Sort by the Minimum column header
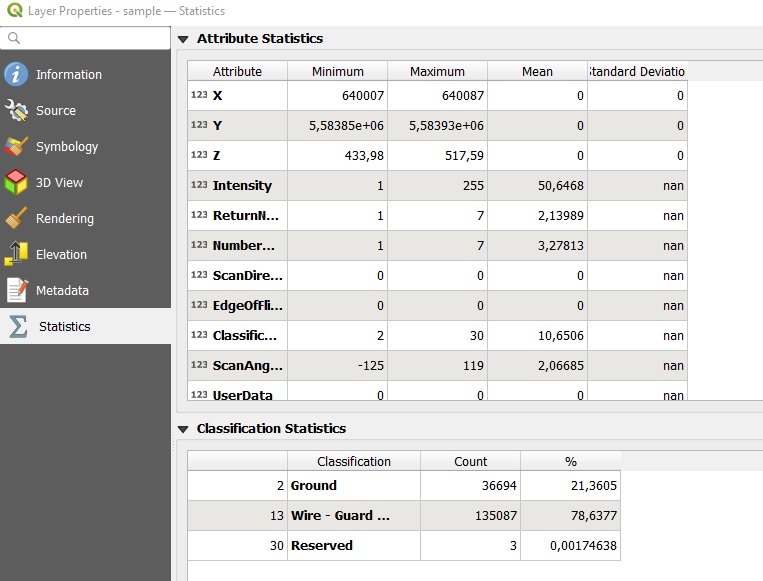763x581 pixels. click(337, 72)
